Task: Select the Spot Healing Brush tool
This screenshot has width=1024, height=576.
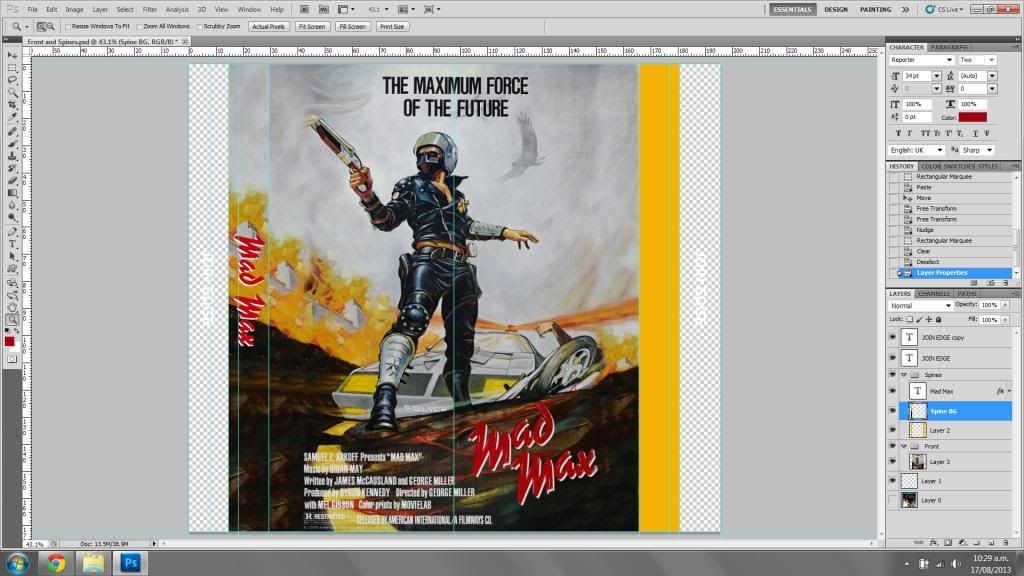Action: tap(12, 131)
